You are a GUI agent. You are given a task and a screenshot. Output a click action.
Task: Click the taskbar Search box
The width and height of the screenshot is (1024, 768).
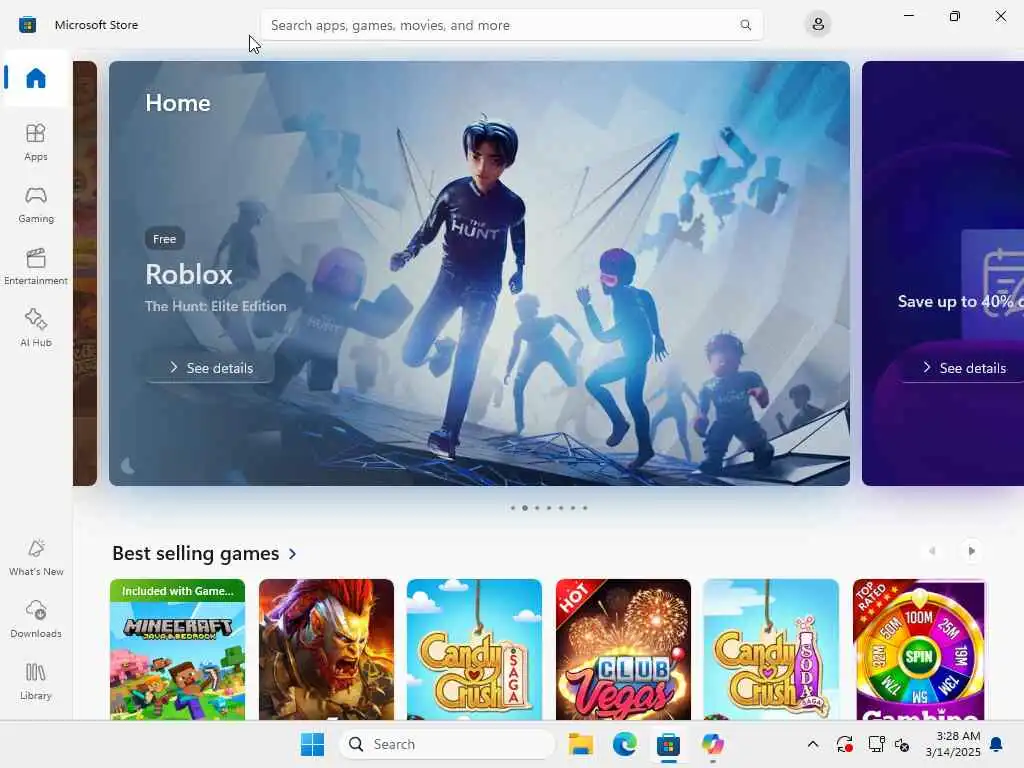coord(447,744)
